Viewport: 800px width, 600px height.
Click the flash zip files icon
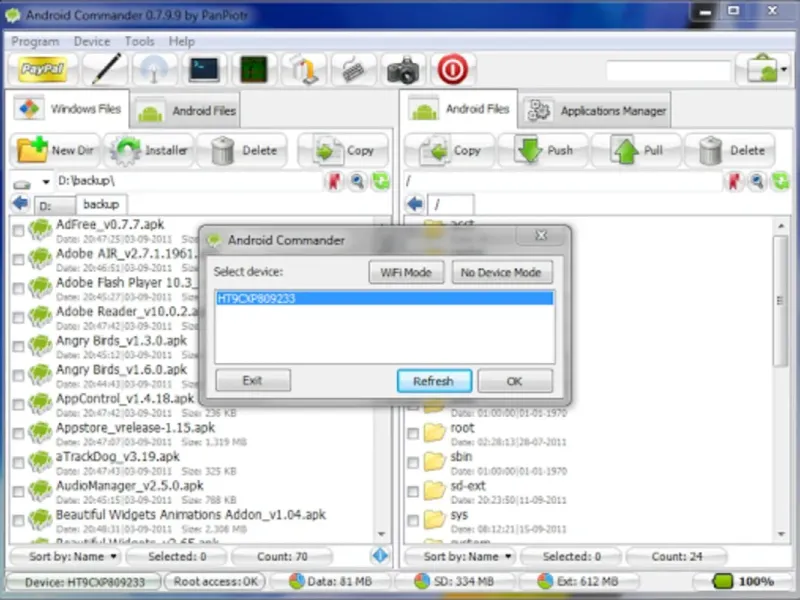(x=304, y=69)
